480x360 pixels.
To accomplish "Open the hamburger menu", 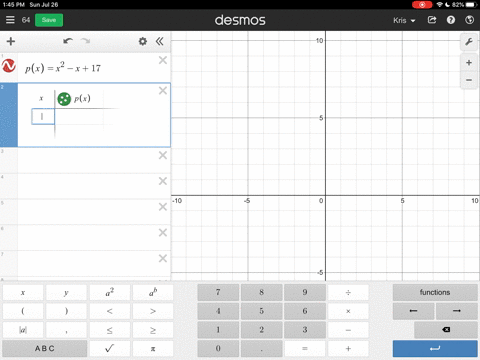I will tap(10, 20).
